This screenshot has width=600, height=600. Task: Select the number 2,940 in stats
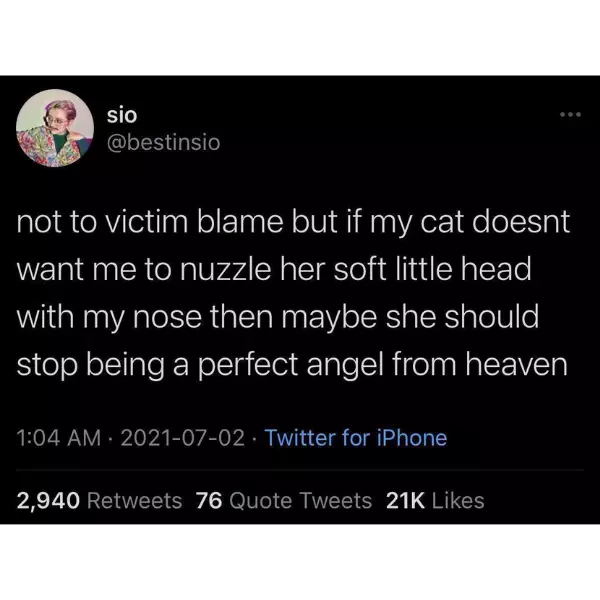tap(48, 501)
